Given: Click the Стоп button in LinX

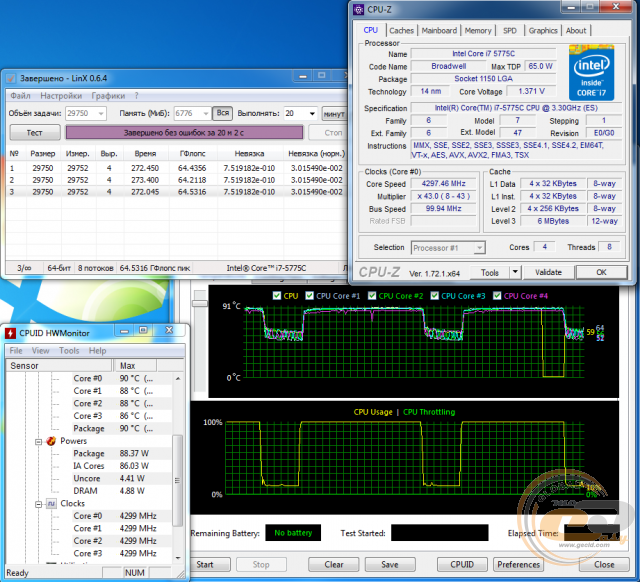Looking at the screenshot, I should (328, 133).
